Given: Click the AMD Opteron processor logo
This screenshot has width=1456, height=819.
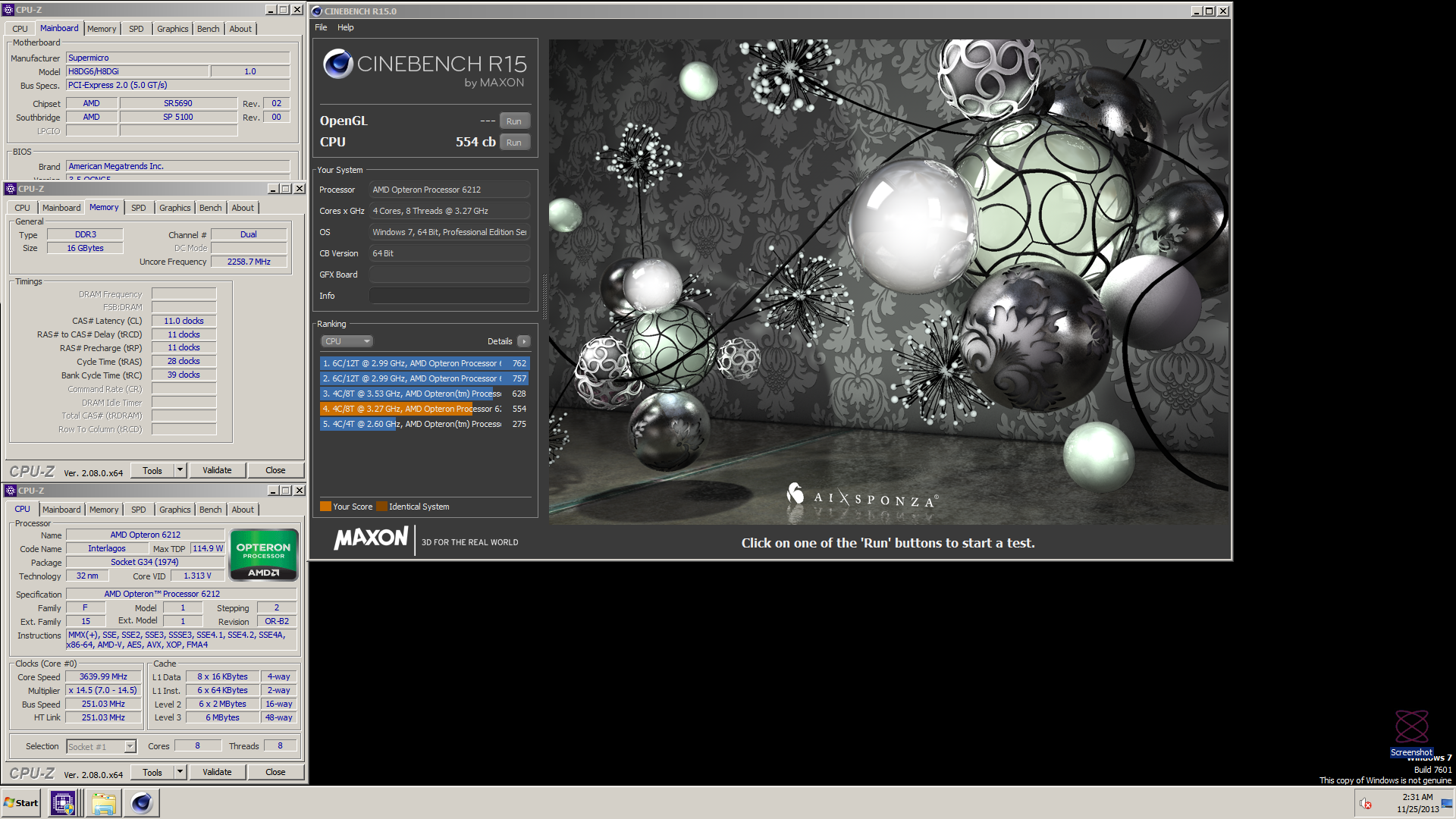Looking at the screenshot, I should (263, 555).
